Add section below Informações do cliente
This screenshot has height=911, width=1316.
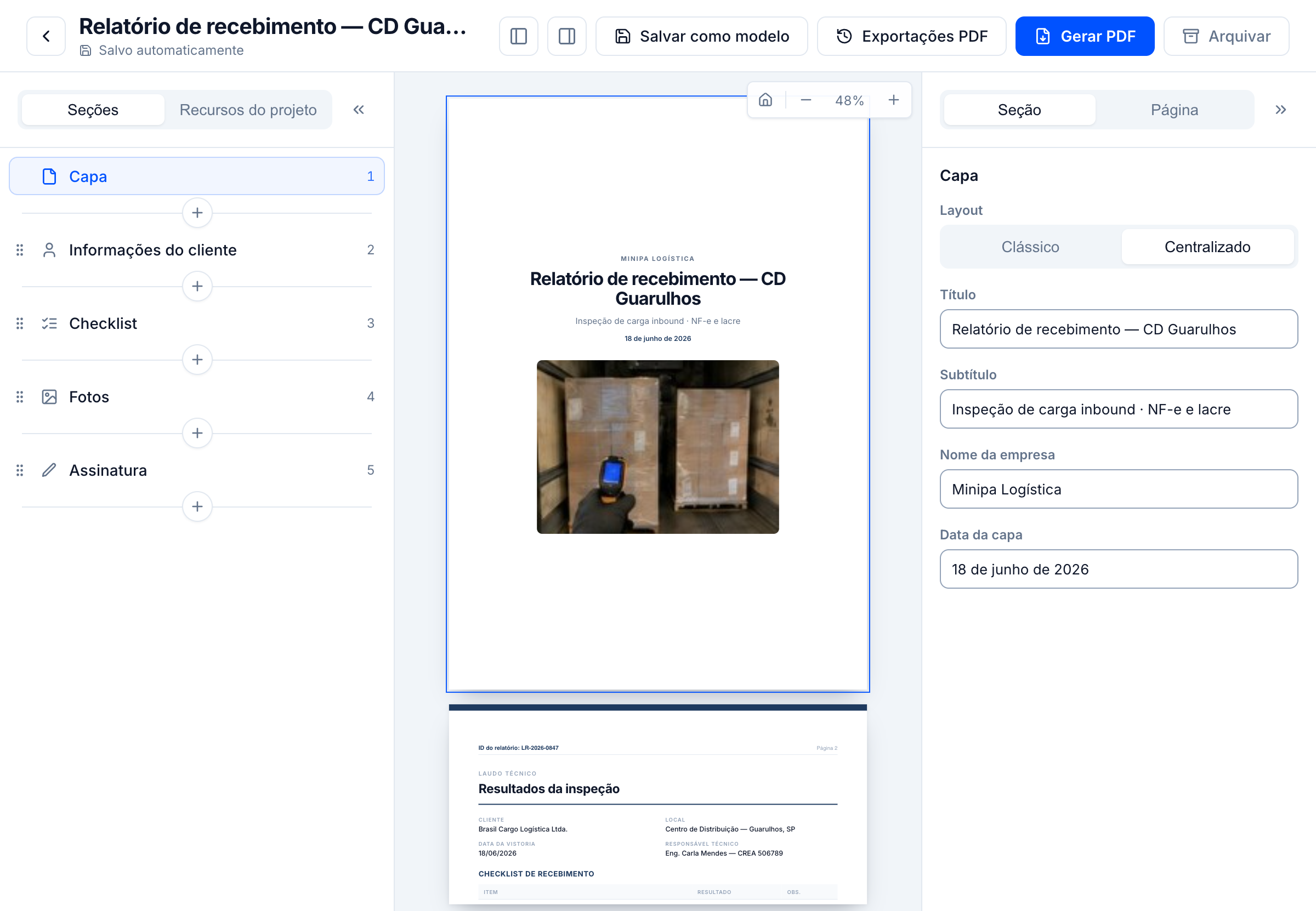click(197, 286)
